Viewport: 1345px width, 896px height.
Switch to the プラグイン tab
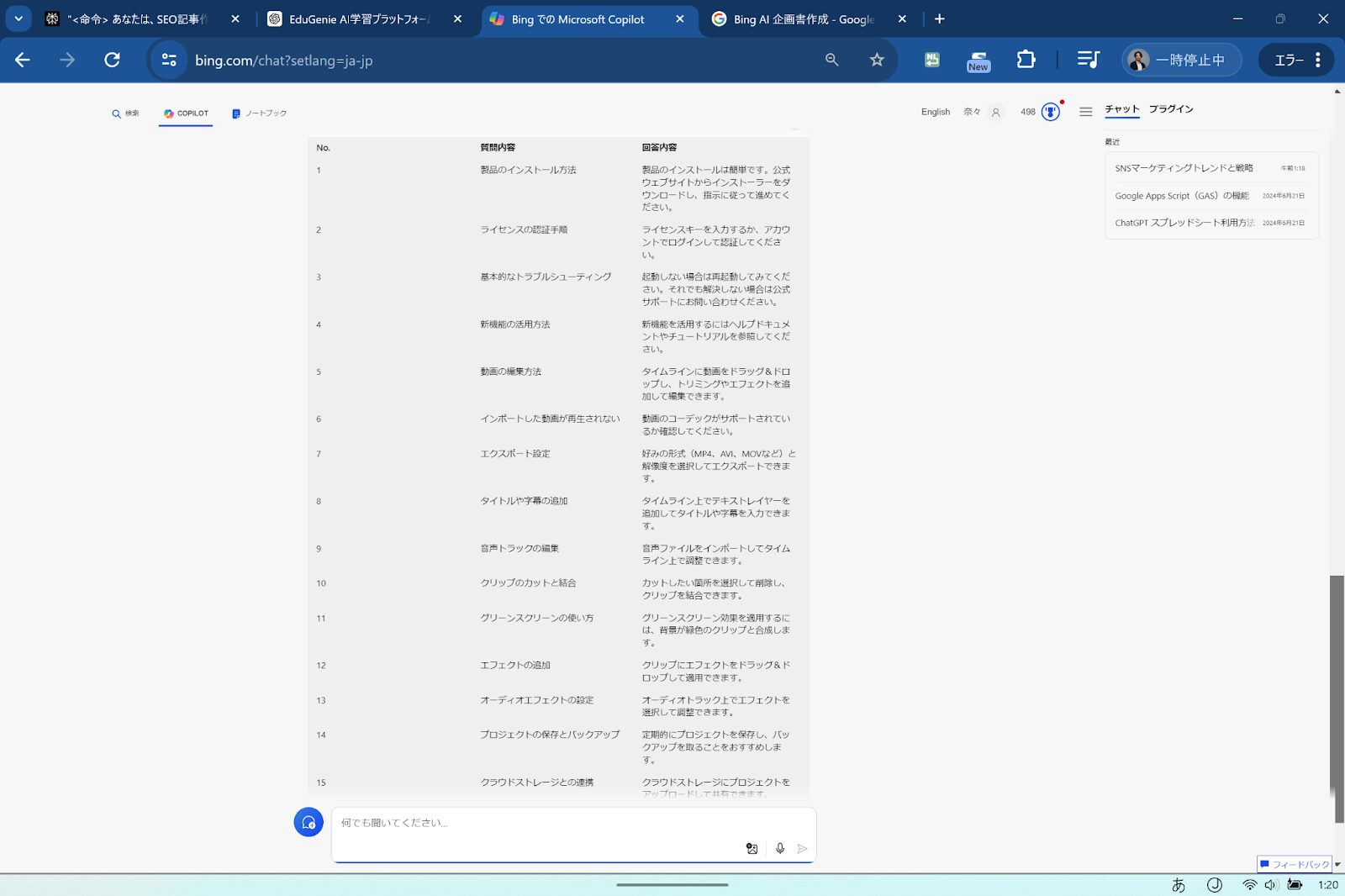[x=1171, y=109]
